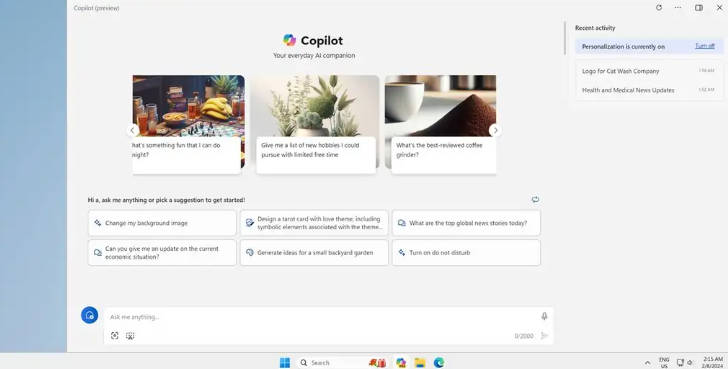This screenshot has width=728, height=369.
Task: Select small backyard garden ideas suggestion
Action: coord(314,252)
